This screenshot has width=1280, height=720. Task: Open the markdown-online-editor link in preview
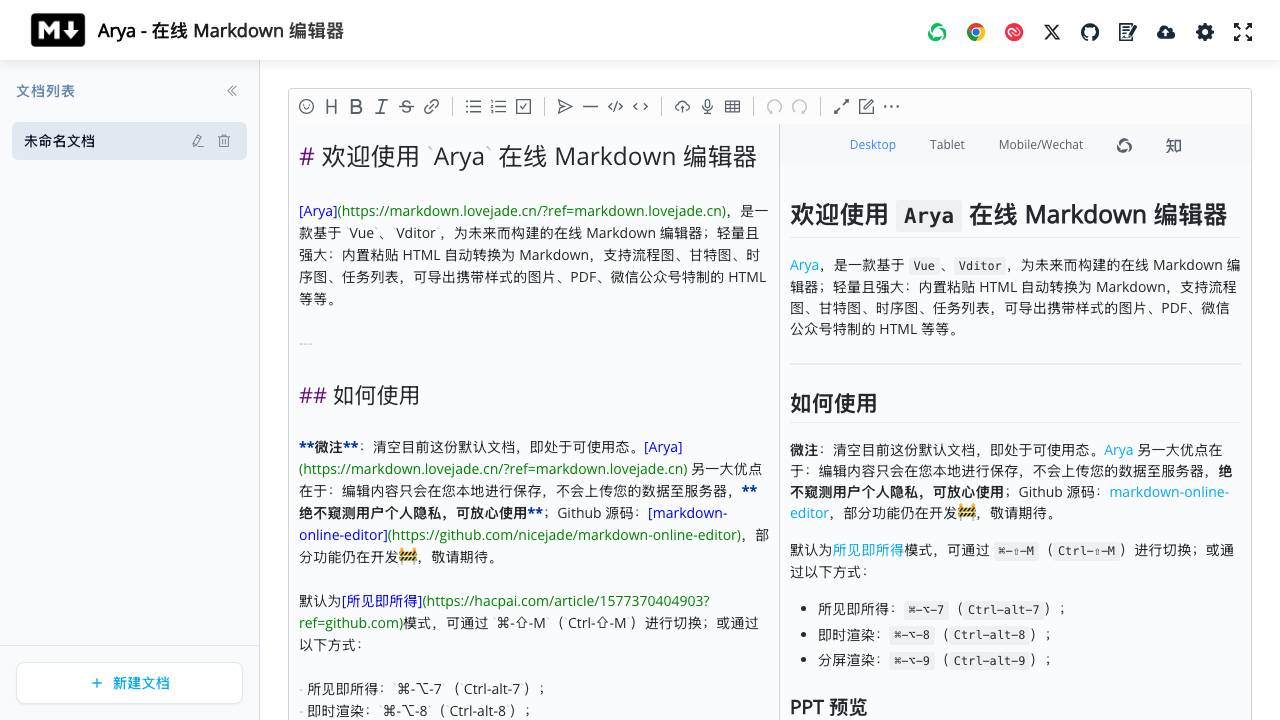pyautogui.click(x=1009, y=502)
